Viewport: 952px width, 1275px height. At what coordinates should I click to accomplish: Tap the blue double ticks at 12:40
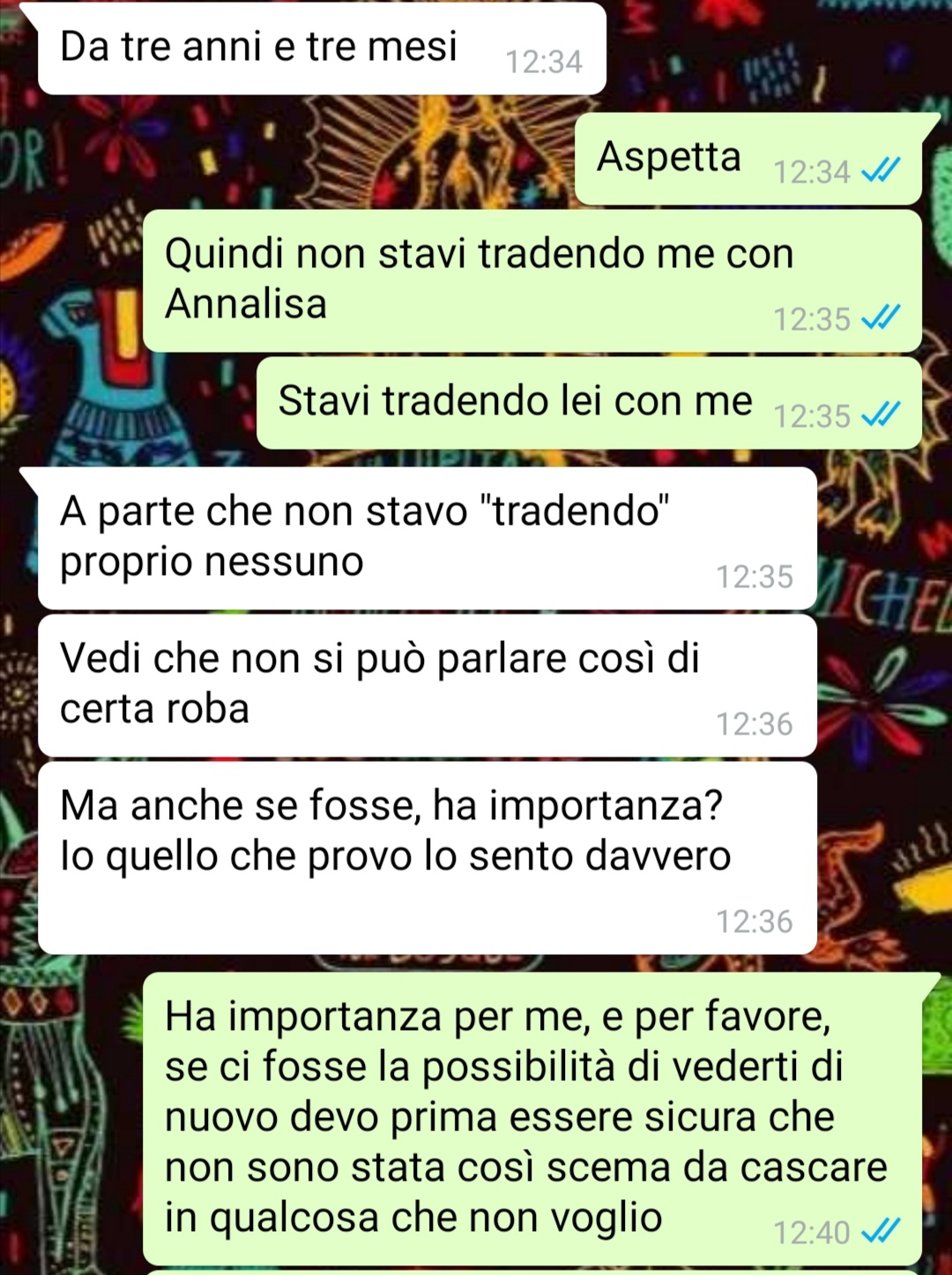(x=880, y=1231)
